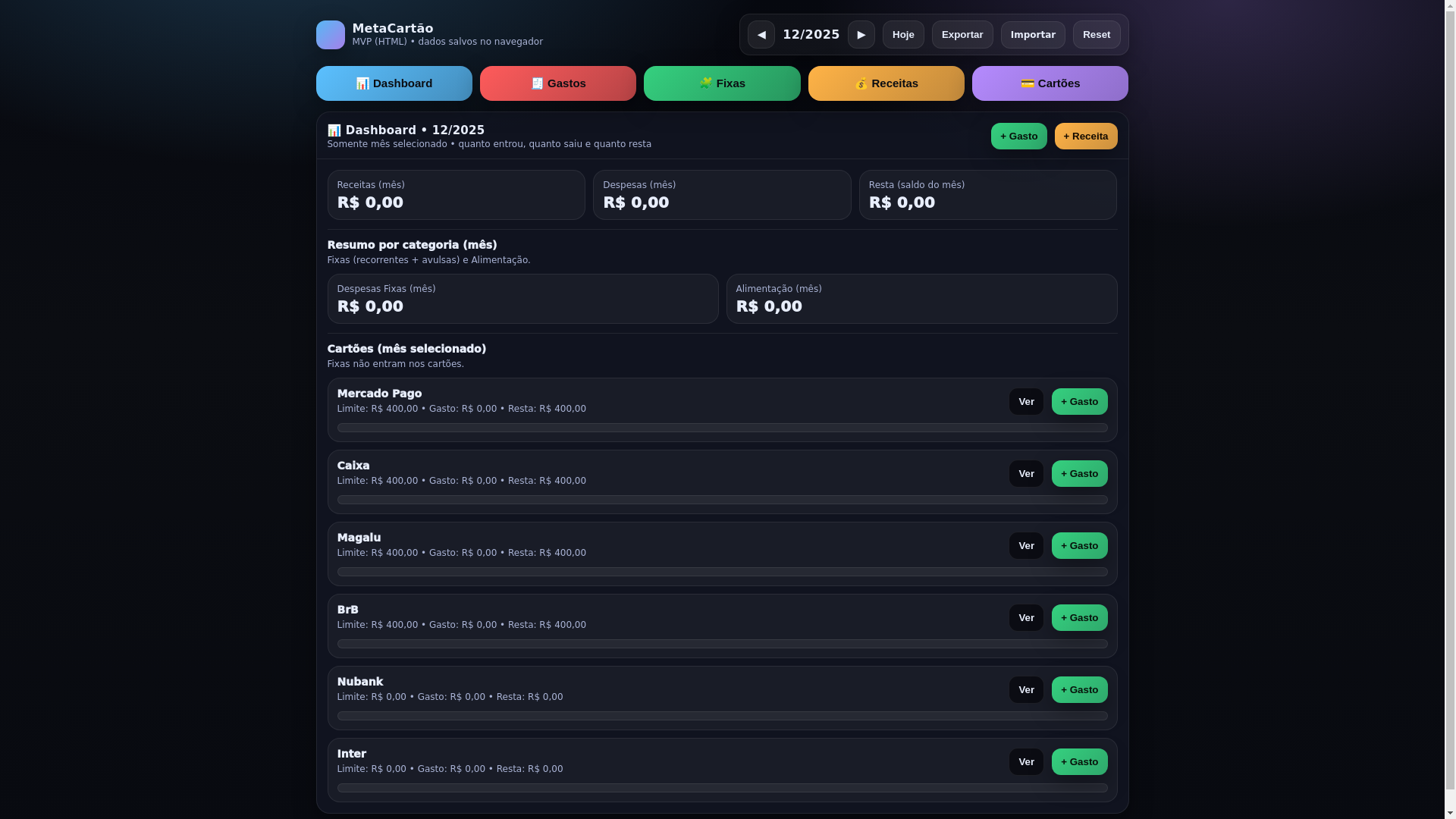Add income via + Receita button
This screenshot has width=1456, height=819.
point(1086,136)
